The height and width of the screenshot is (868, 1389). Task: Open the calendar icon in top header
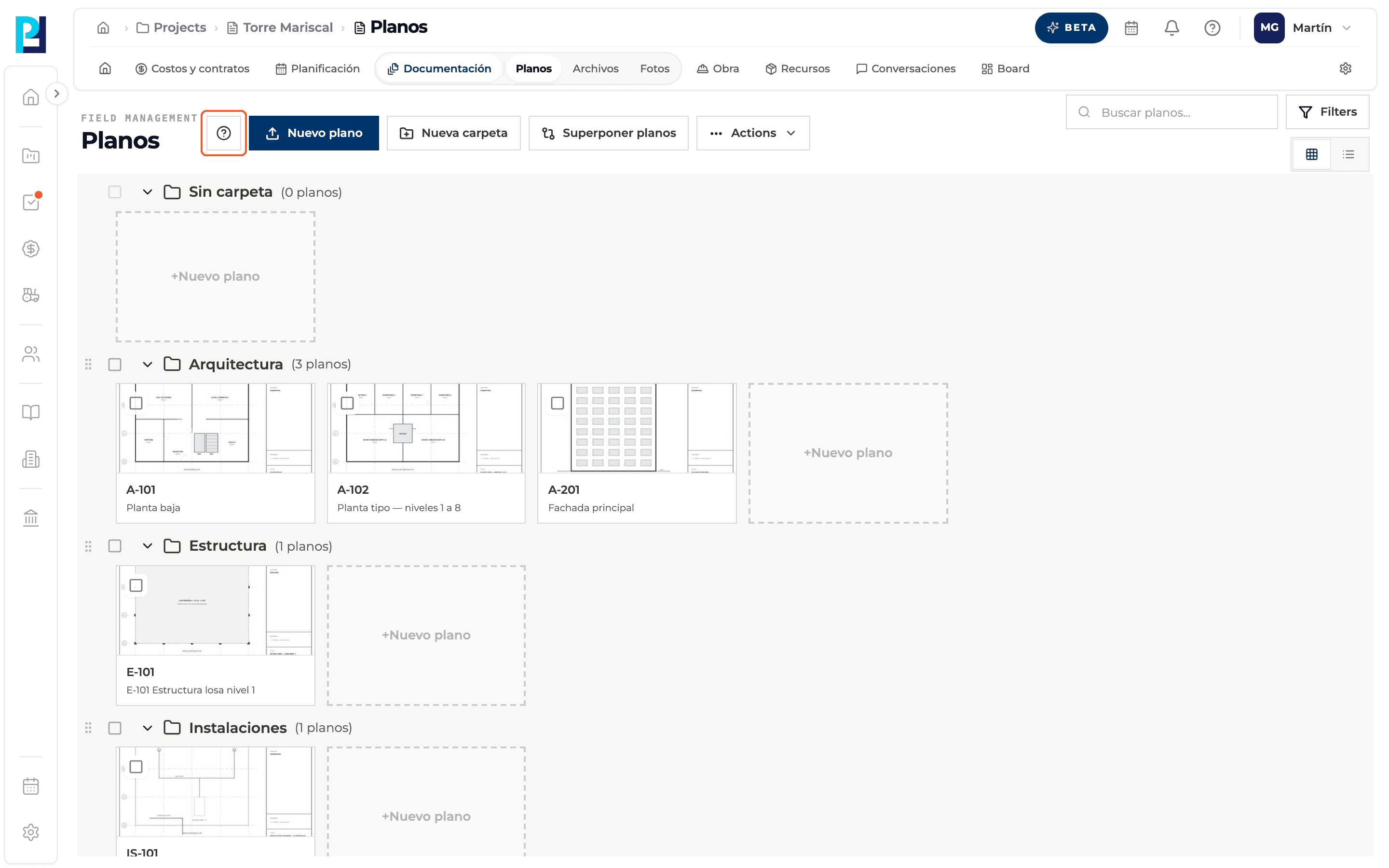[x=1130, y=27]
